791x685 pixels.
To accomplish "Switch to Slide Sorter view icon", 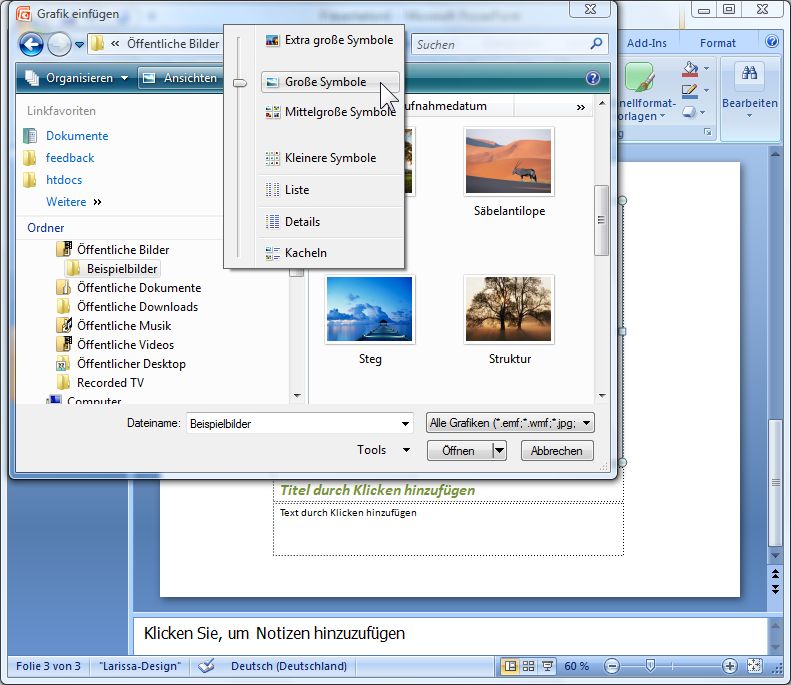I will coord(528,666).
